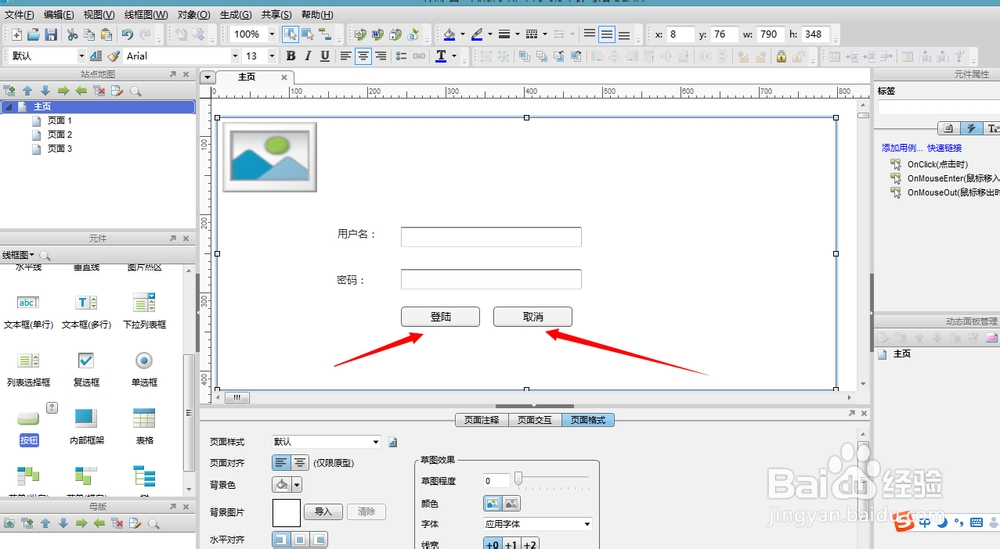Click the 草图程度 slider handle

click(x=518, y=478)
